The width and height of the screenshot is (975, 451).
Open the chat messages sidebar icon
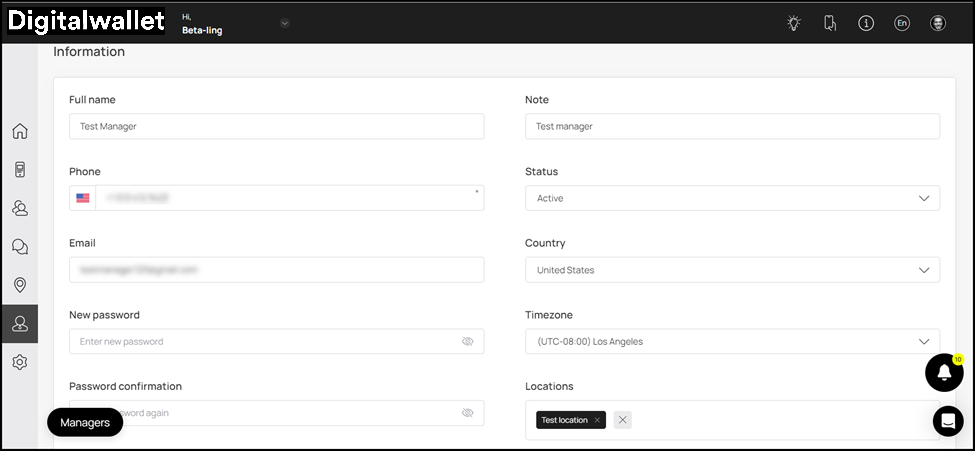coord(19,247)
